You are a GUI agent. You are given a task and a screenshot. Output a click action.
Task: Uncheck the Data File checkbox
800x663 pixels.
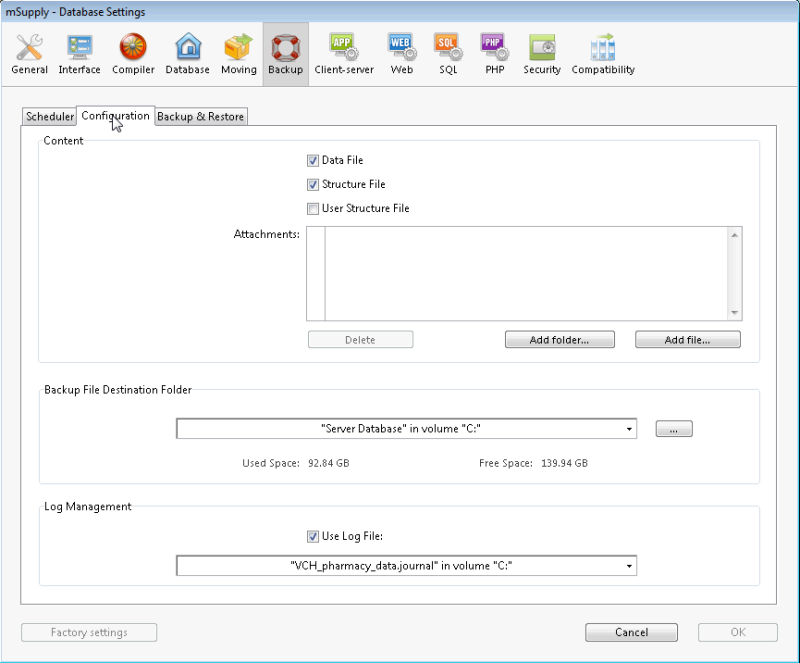coord(313,160)
